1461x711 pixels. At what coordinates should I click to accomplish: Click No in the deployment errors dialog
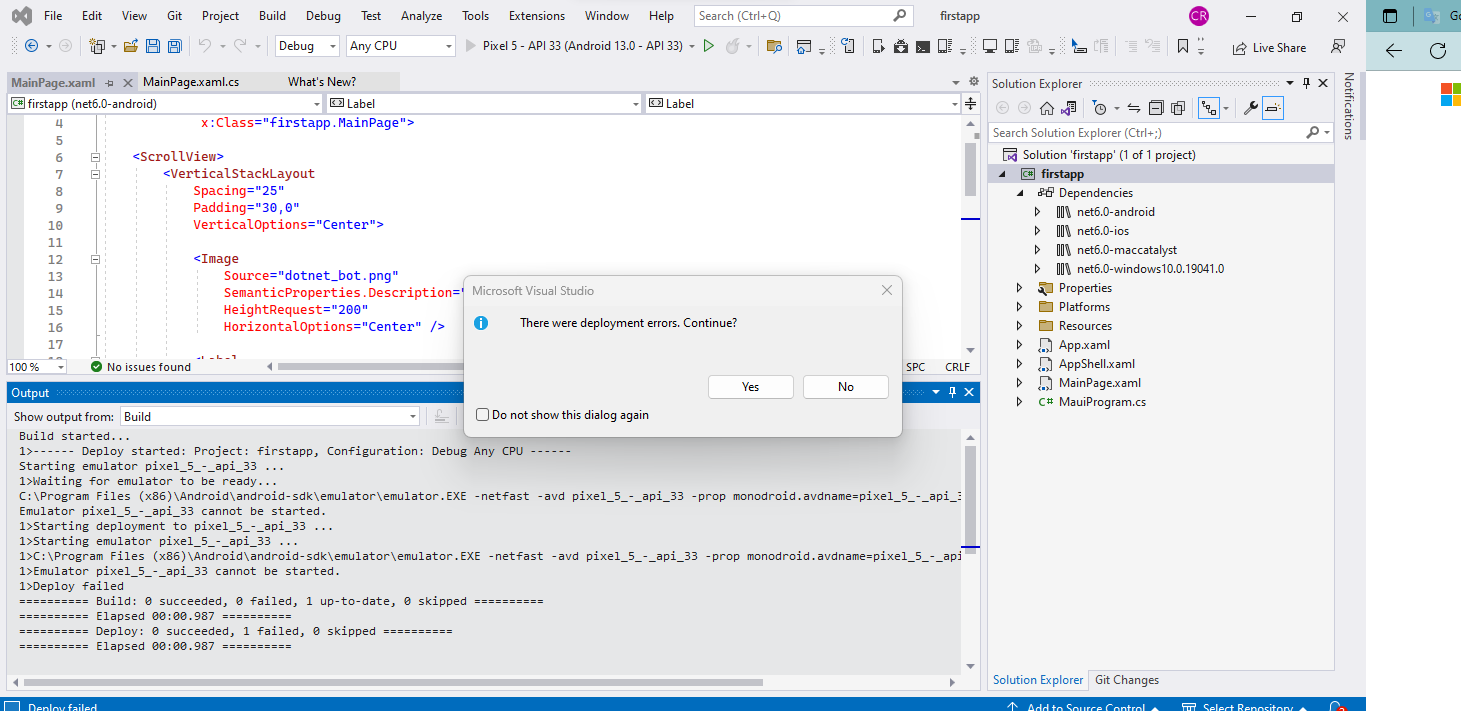pos(845,387)
